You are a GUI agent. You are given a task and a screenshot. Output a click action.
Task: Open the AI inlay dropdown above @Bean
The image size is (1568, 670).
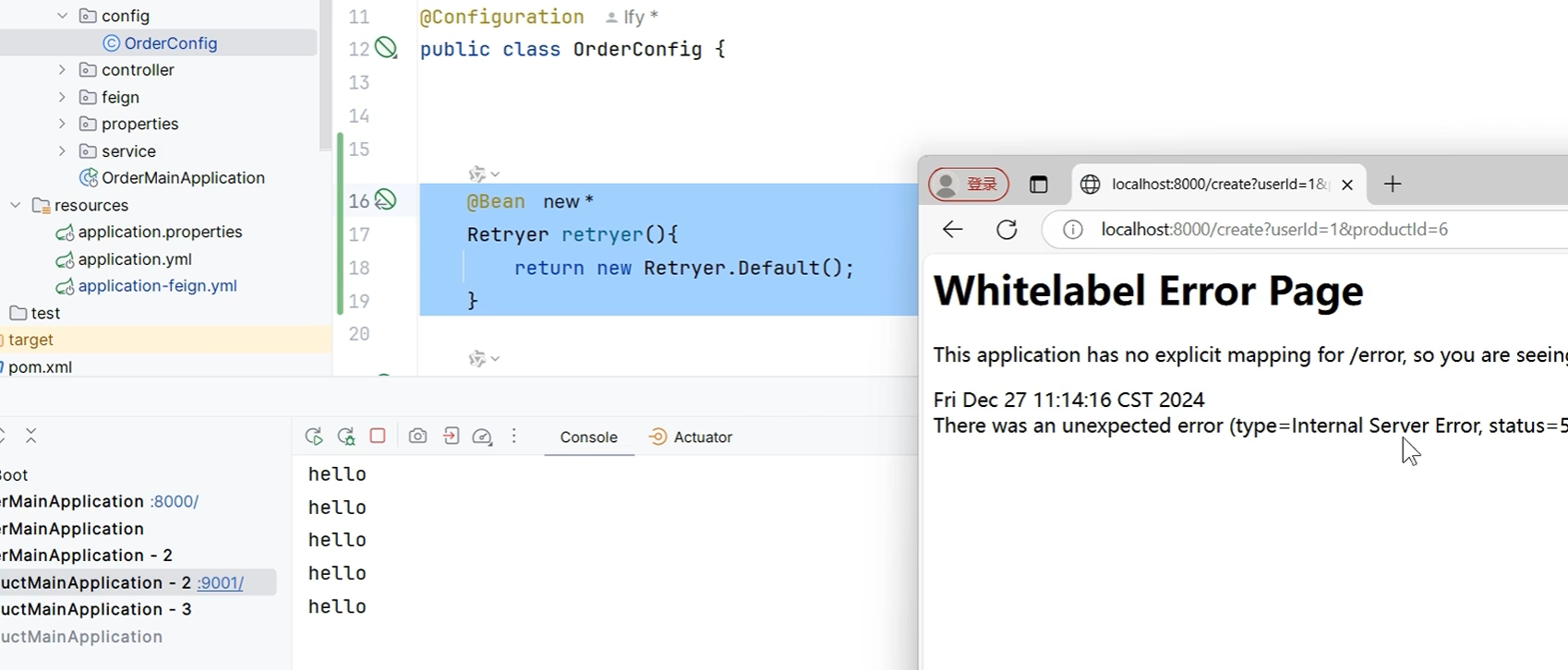484,174
